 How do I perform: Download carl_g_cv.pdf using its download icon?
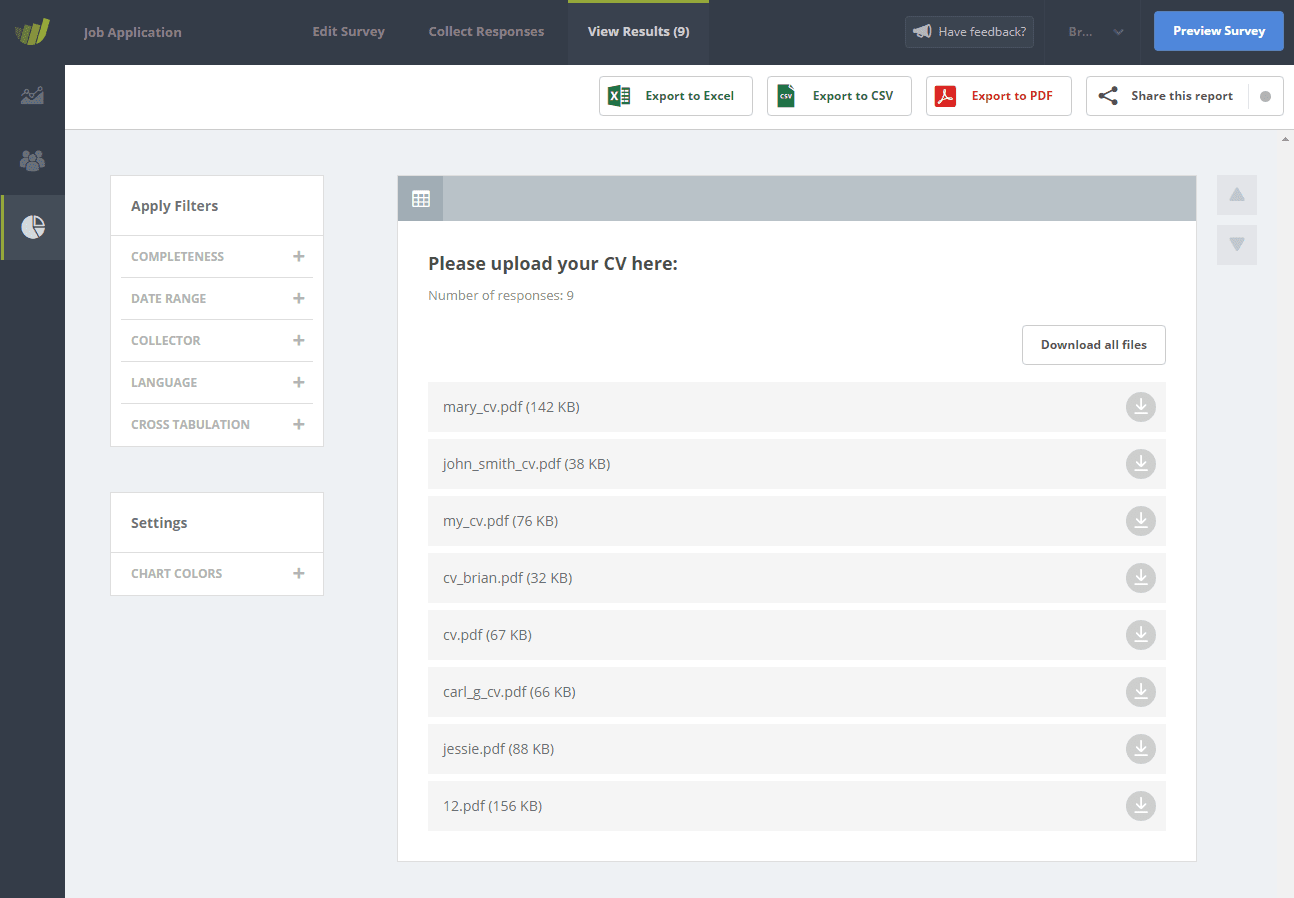(x=1141, y=692)
